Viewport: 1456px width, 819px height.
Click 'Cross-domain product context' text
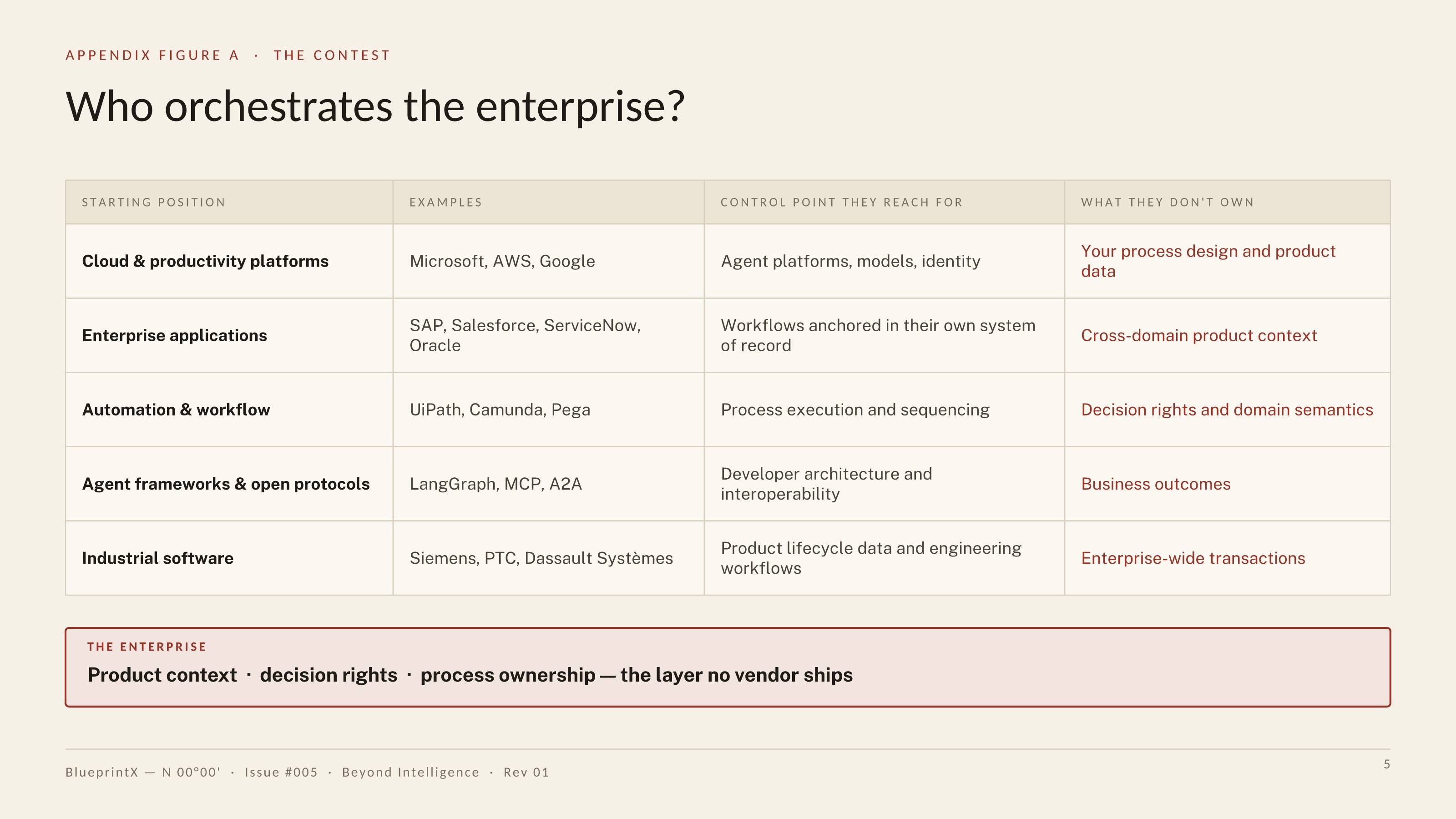click(x=1199, y=335)
